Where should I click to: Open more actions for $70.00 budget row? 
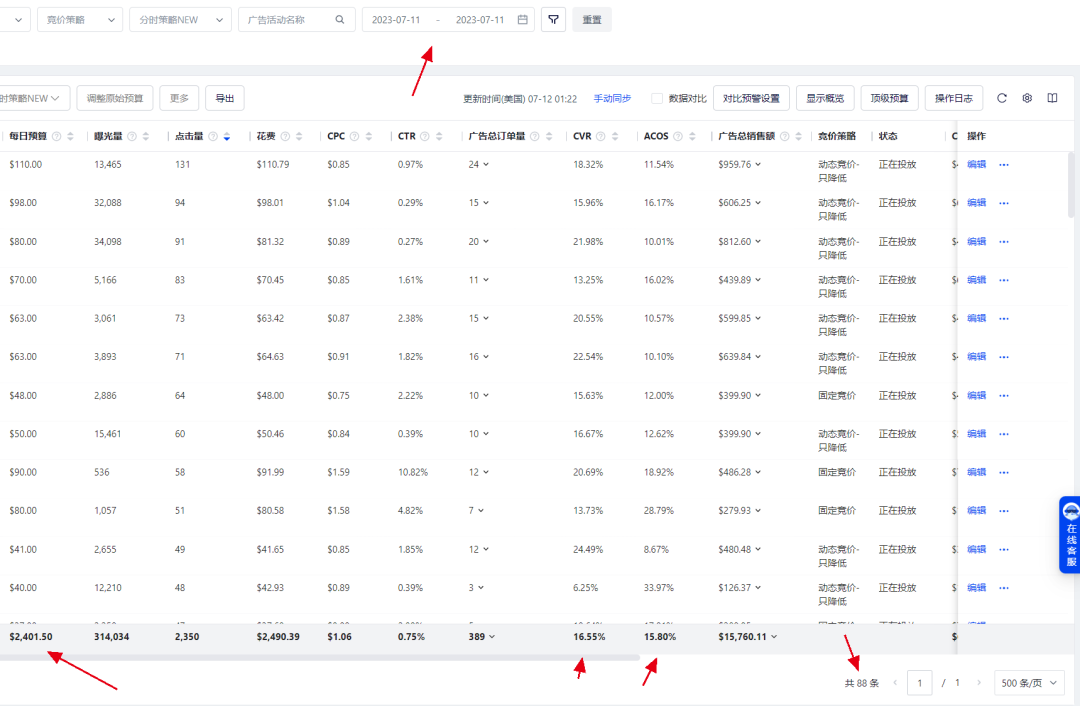pos(1004,280)
